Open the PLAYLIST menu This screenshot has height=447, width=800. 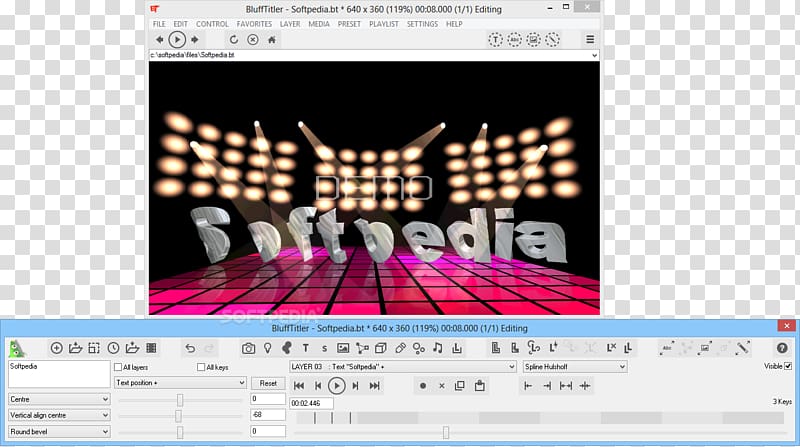click(384, 24)
